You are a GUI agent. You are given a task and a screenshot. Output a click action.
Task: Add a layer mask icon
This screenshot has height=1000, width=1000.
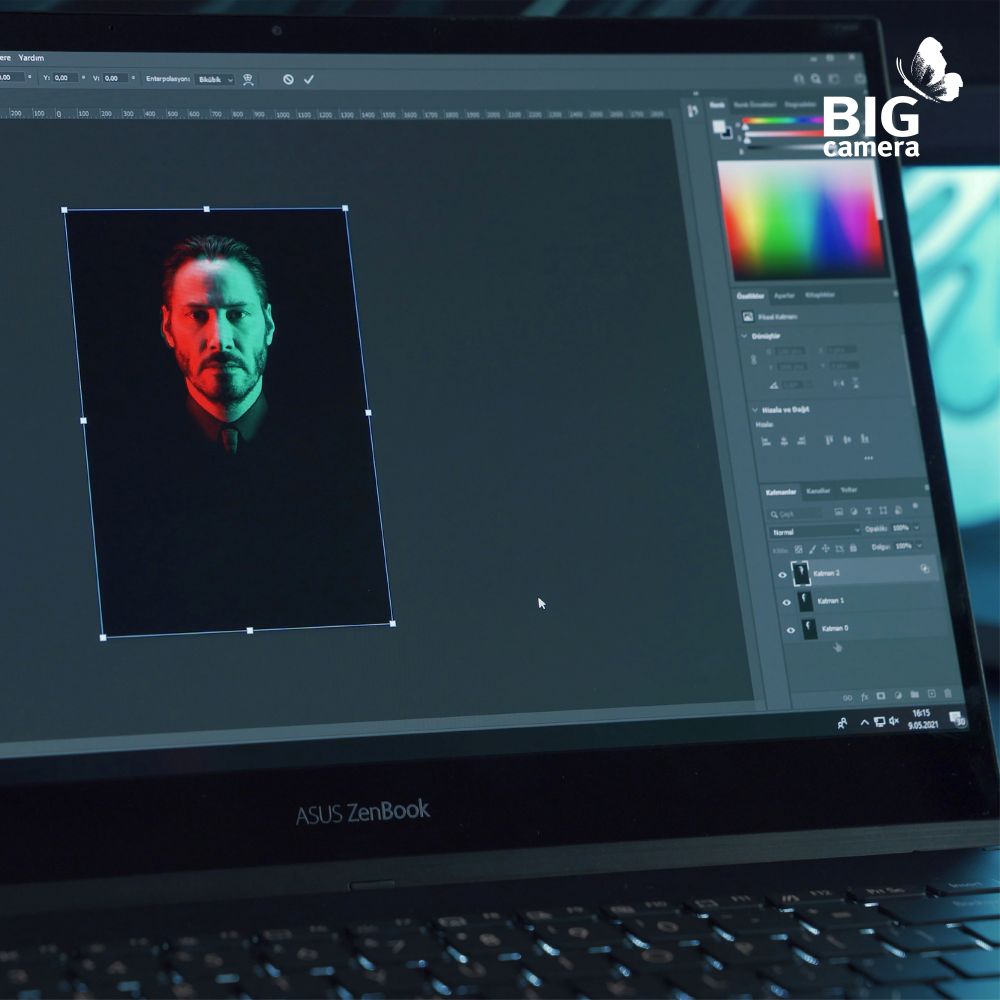pos(881,696)
